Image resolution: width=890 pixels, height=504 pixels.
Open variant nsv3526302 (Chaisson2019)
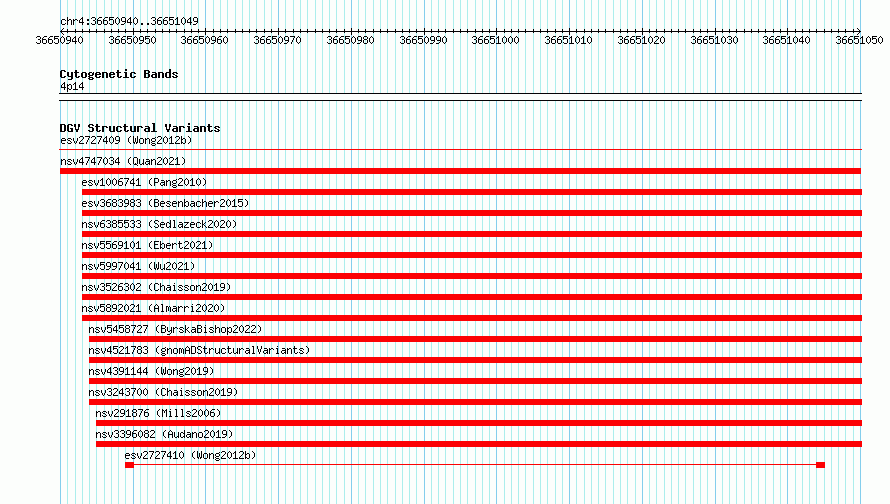pos(156,287)
